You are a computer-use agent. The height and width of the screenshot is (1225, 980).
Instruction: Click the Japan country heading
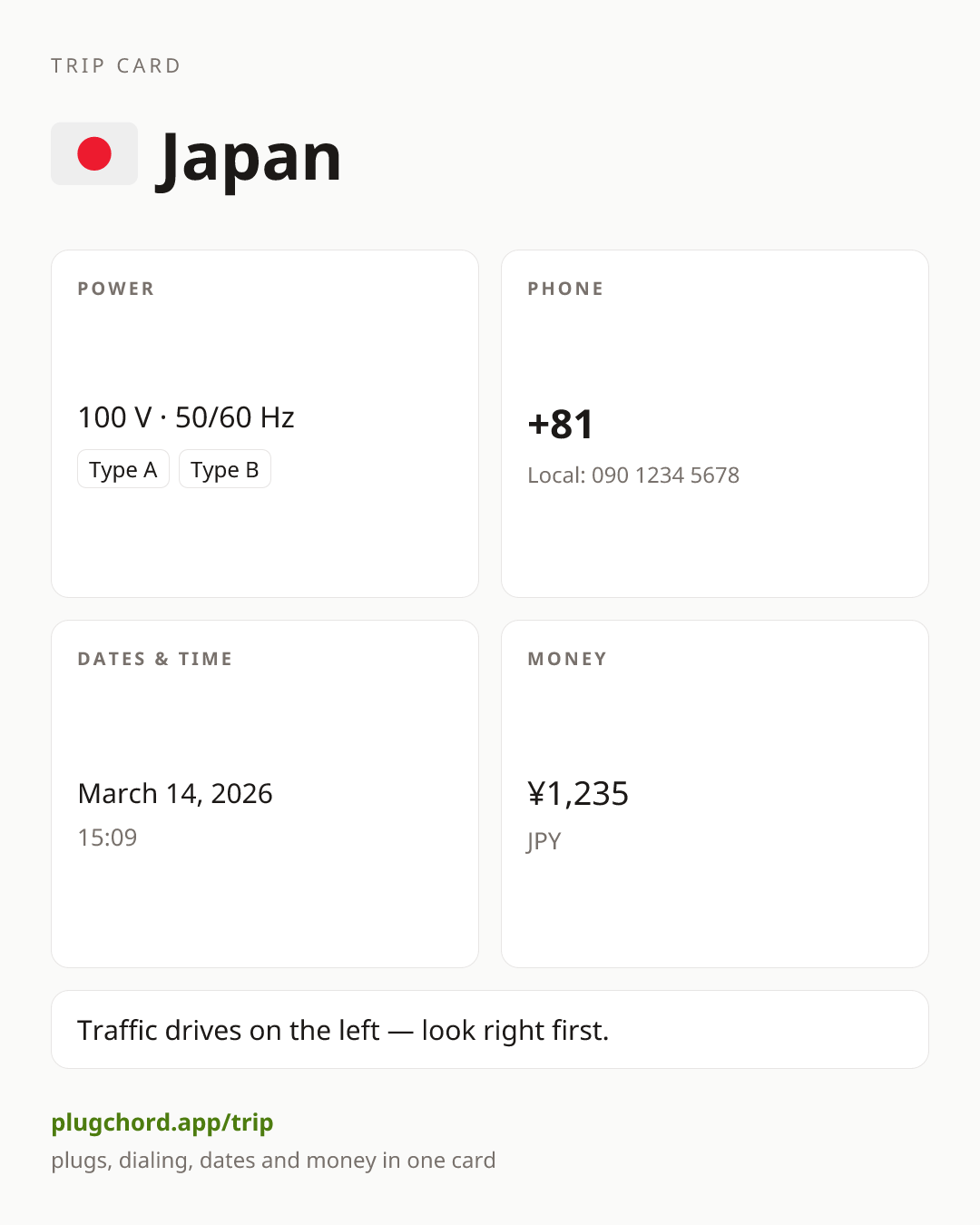pos(250,156)
